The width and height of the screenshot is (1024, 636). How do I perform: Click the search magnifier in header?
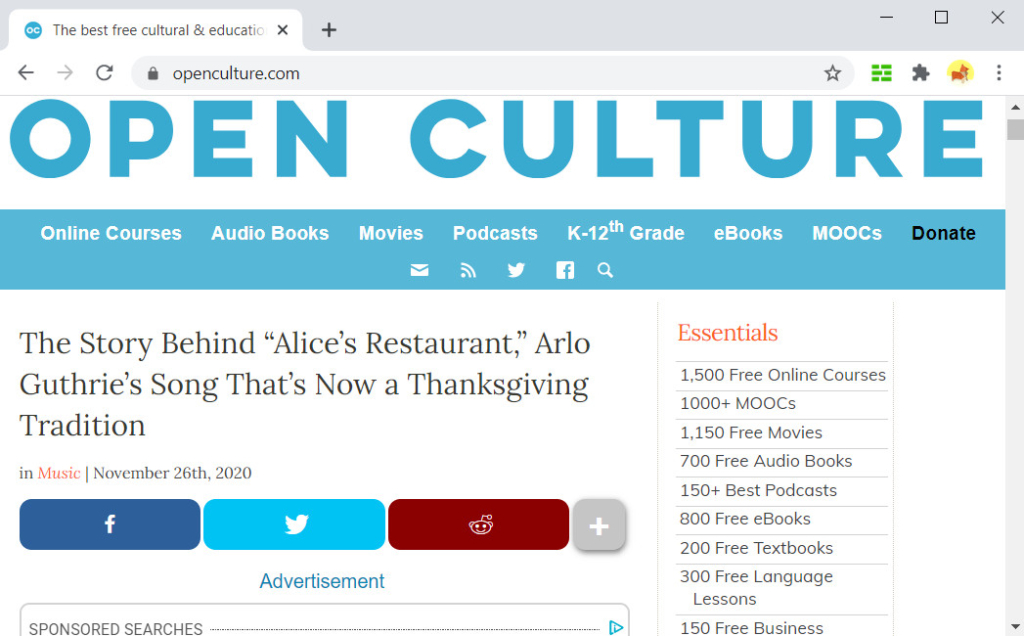coord(605,270)
